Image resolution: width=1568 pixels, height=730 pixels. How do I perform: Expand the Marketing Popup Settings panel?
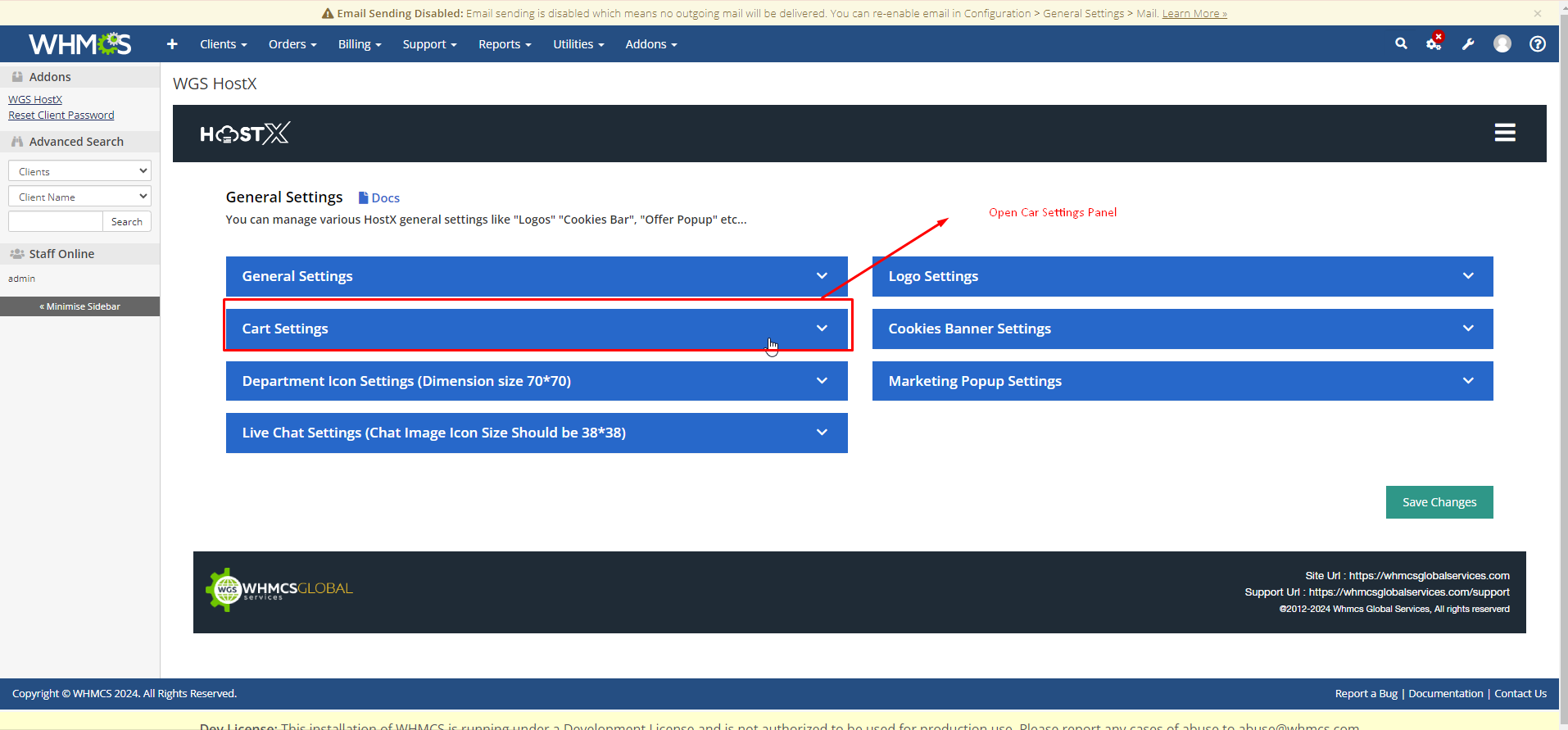[x=1181, y=381]
